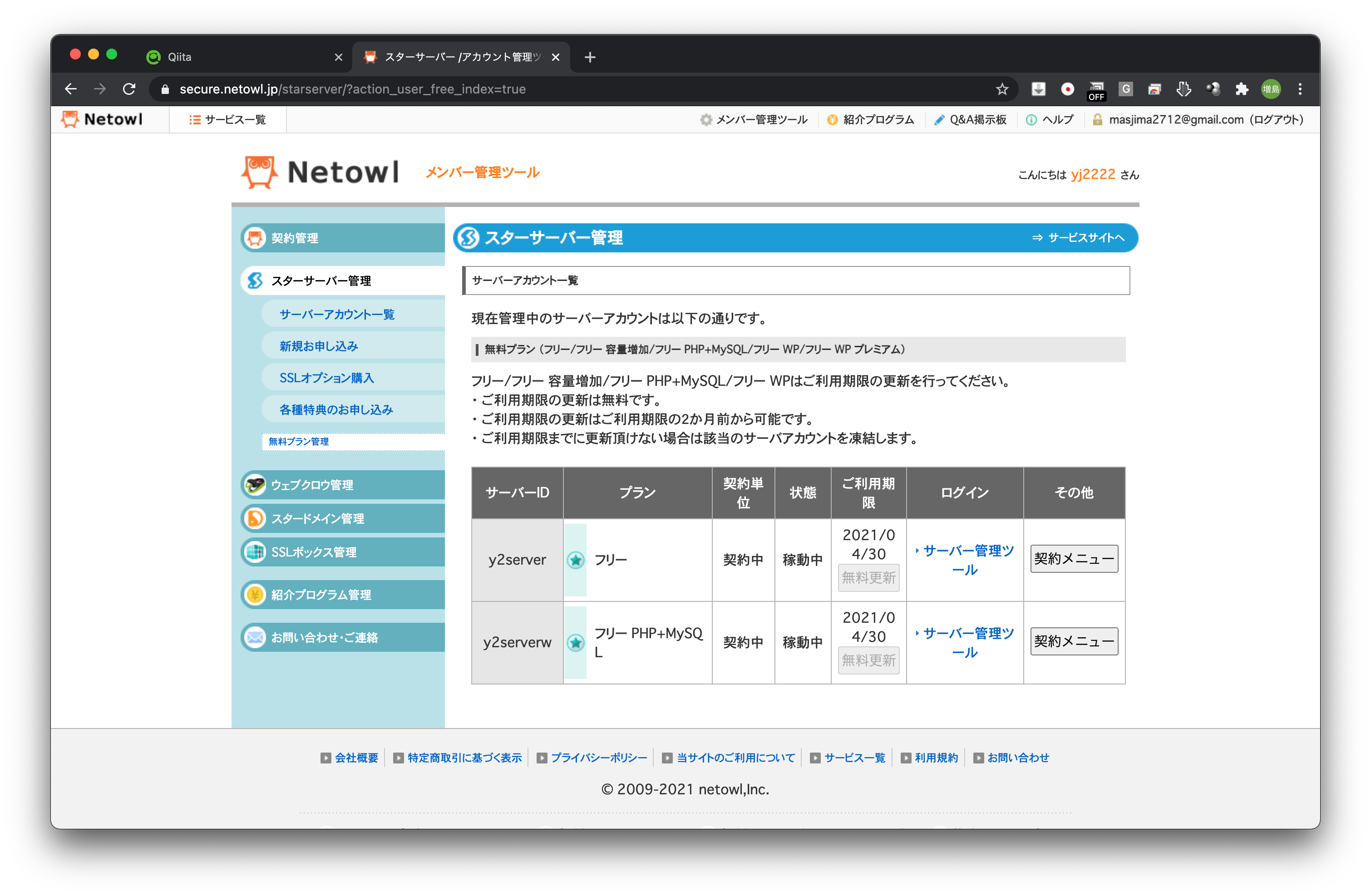Click 無料更新 for y2serverw
The height and width of the screenshot is (896, 1371).
click(868, 660)
